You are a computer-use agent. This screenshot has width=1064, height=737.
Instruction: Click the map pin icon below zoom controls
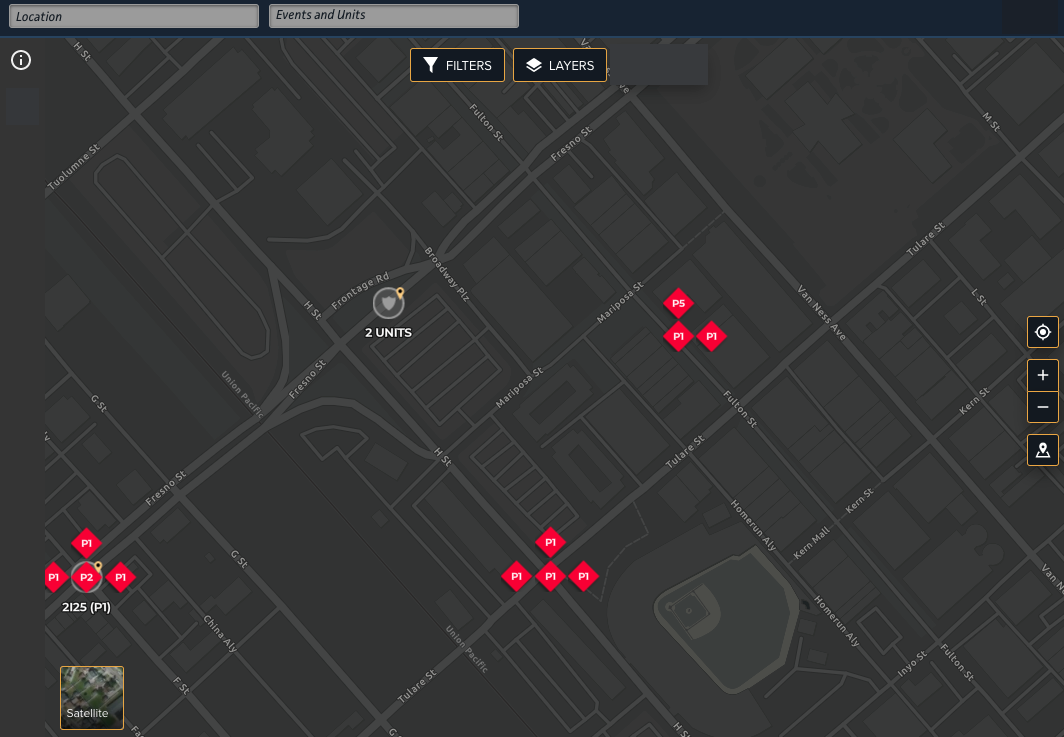(x=1042, y=450)
